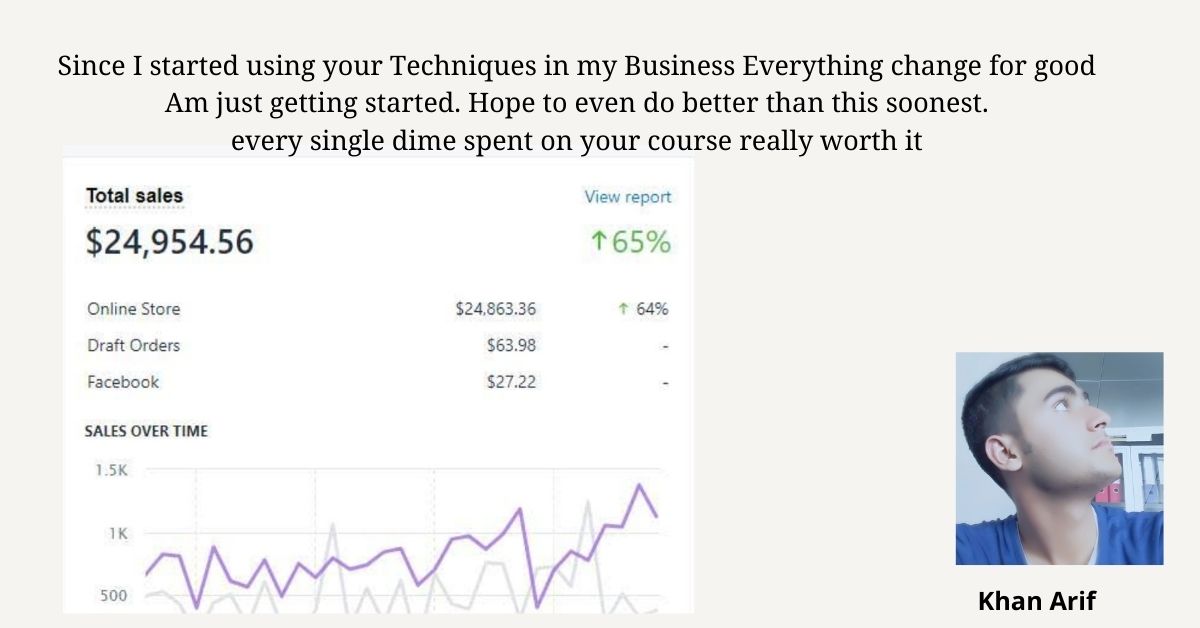
Task: Select the Total sales heading
Action: [135, 196]
